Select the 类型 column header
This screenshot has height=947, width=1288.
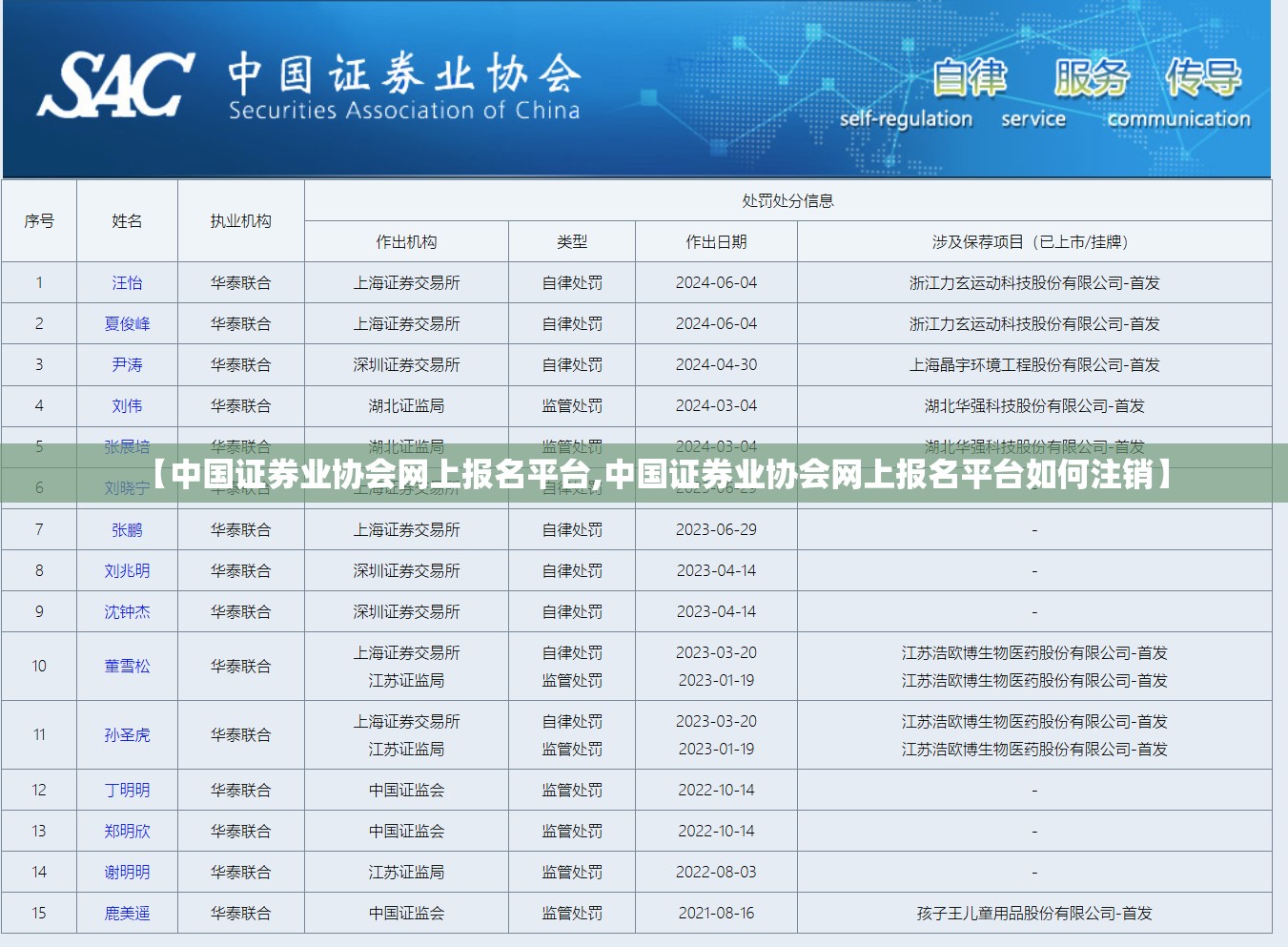572,241
